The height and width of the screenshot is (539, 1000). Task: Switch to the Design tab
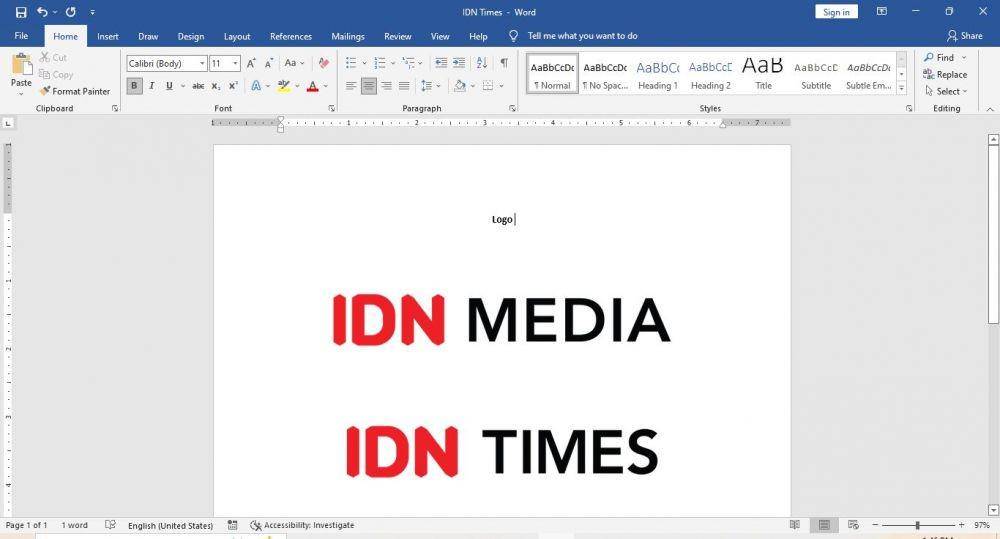(191, 36)
